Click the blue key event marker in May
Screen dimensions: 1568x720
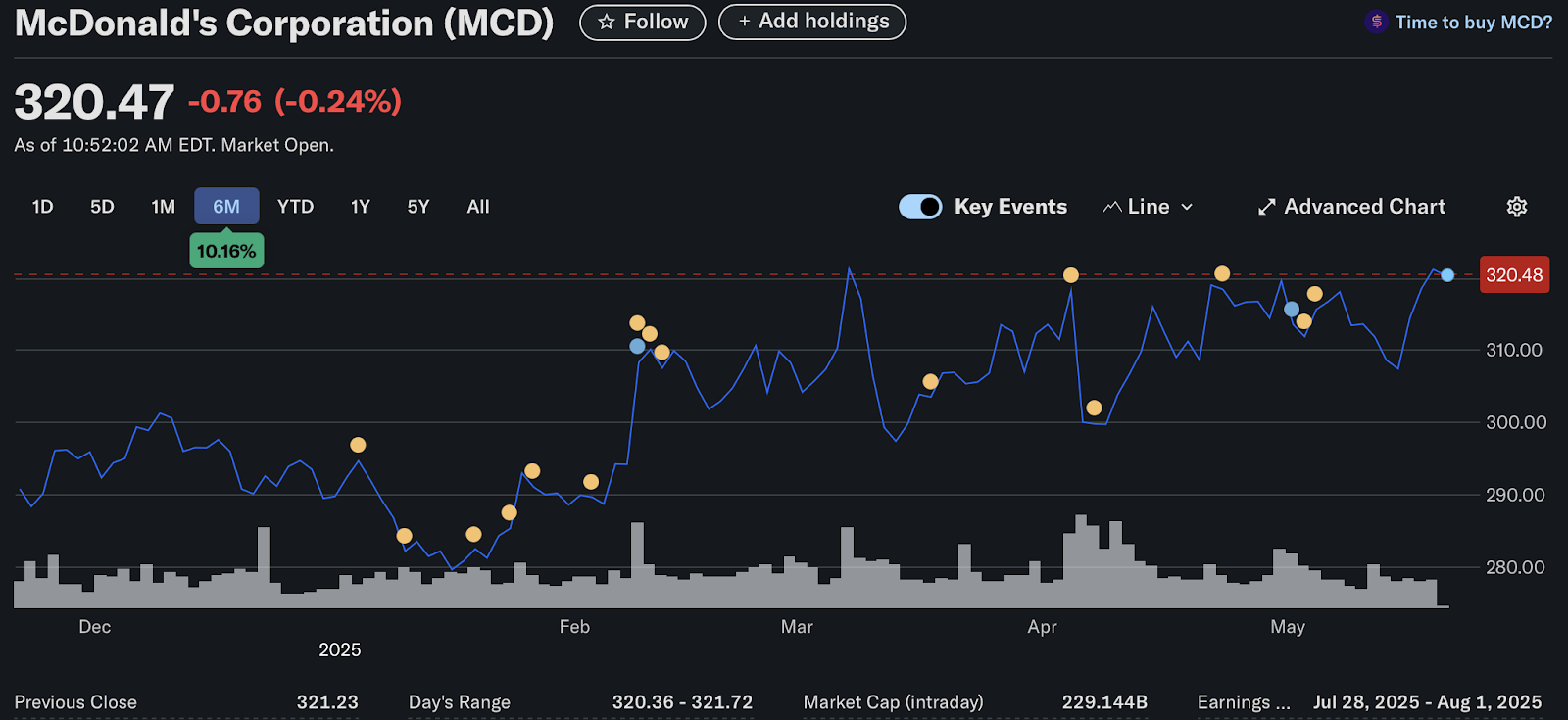click(1292, 310)
